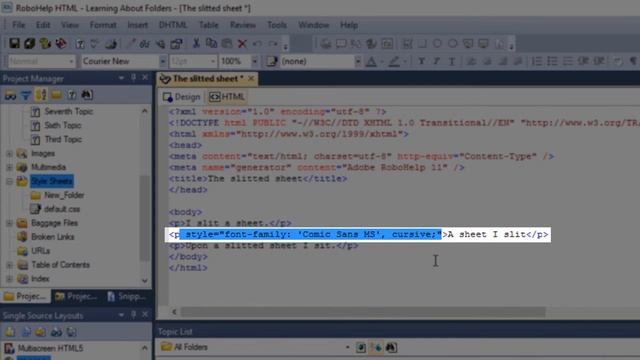Open the font size dropdown

(213, 61)
